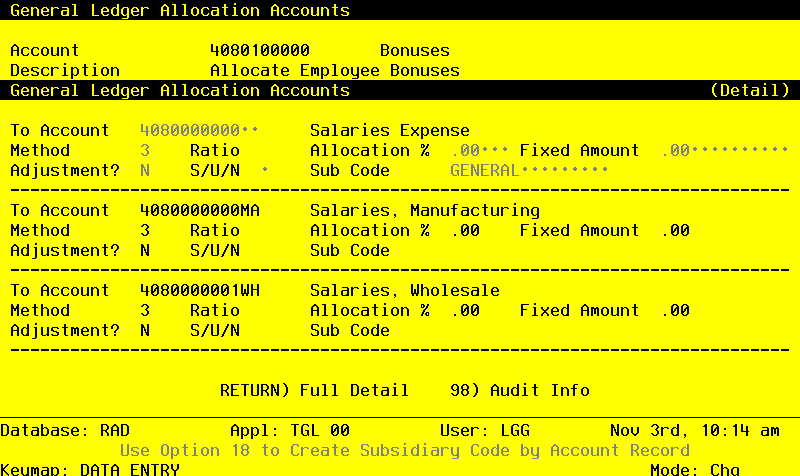Image resolution: width=800 pixels, height=476 pixels.
Task: Click the Bonuses account name
Action: (415, 50)
